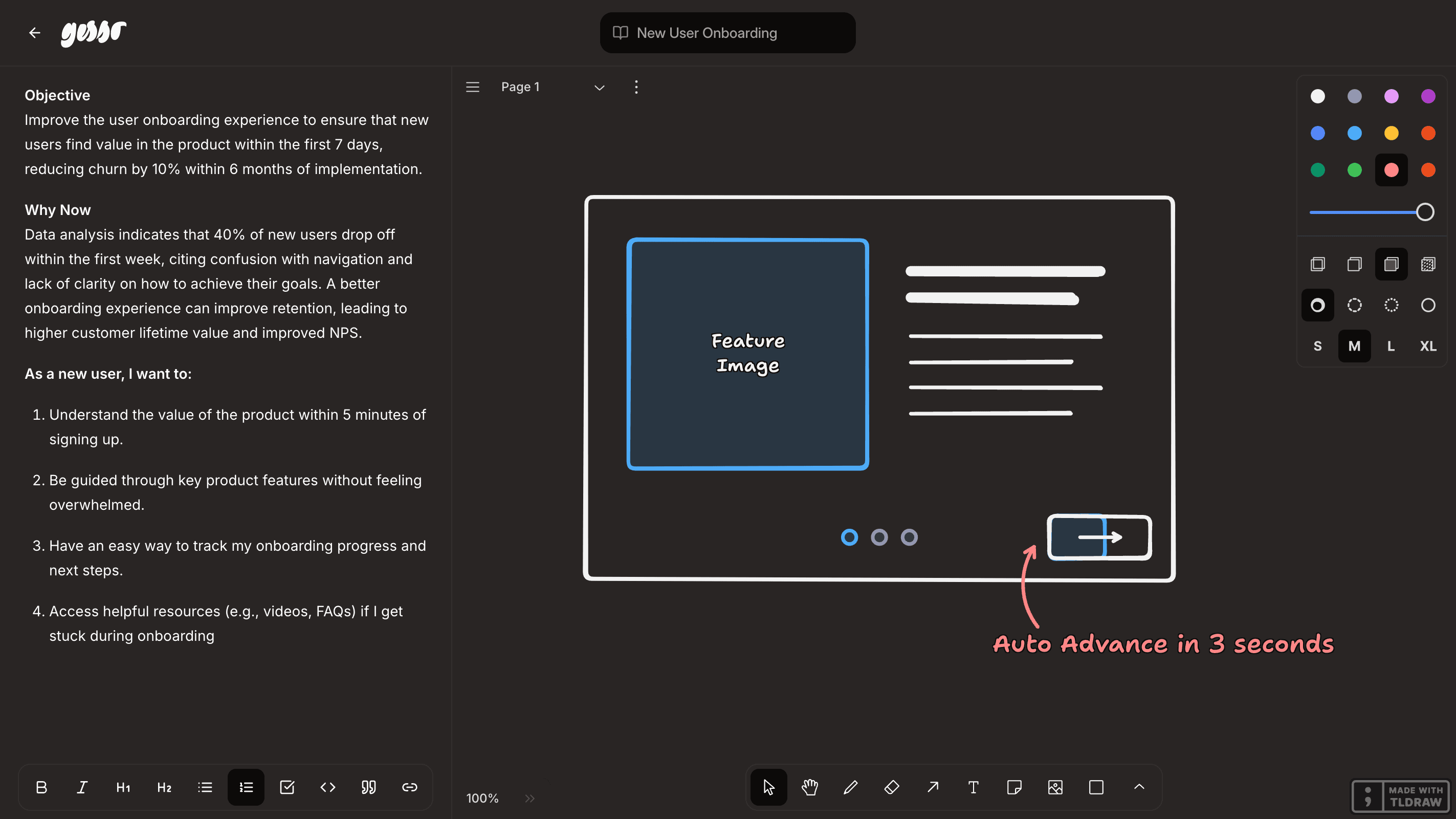Pick the dark green color swatch
This screenshot has width=1456, height=819.
[x=1317, y=169]
